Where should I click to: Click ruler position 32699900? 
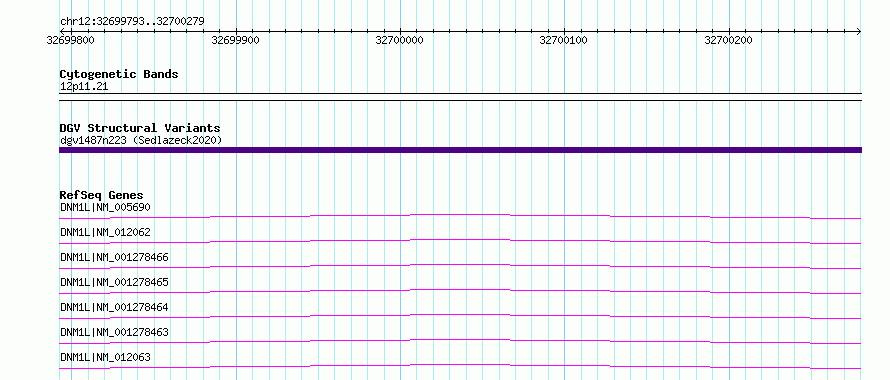tap(236, 40)
